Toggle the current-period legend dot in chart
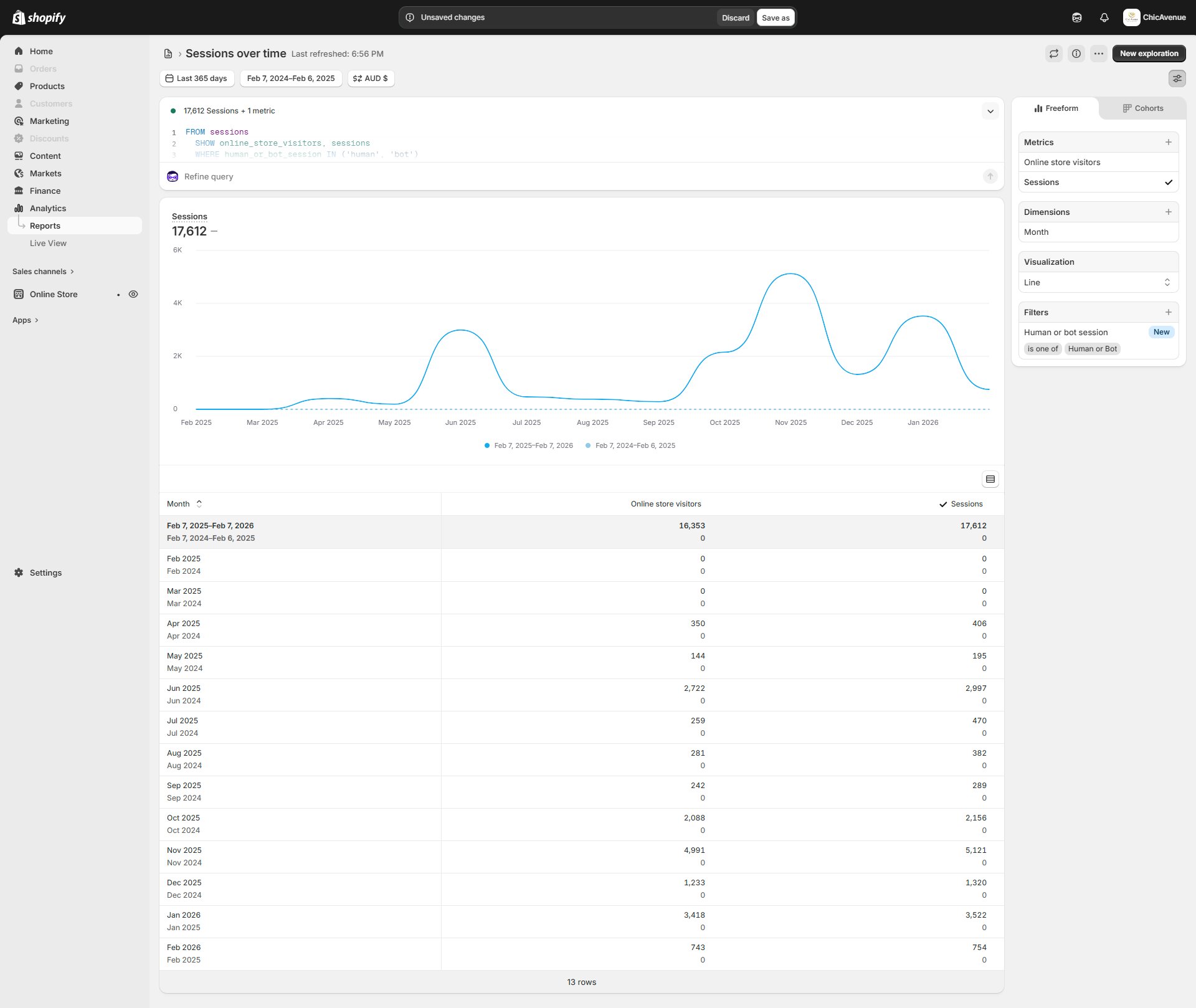 click(487, 445)
